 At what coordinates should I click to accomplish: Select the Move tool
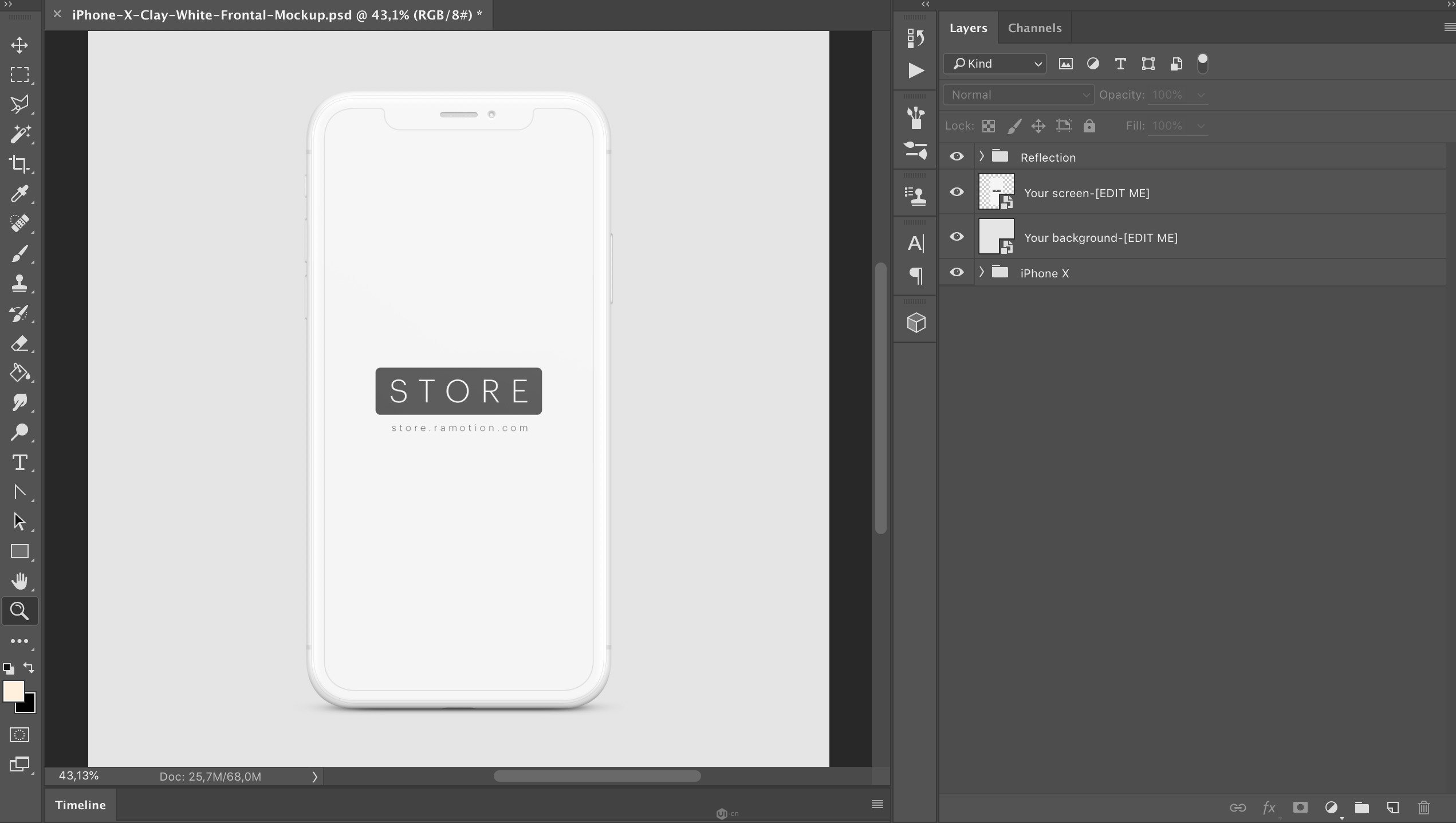19,45
